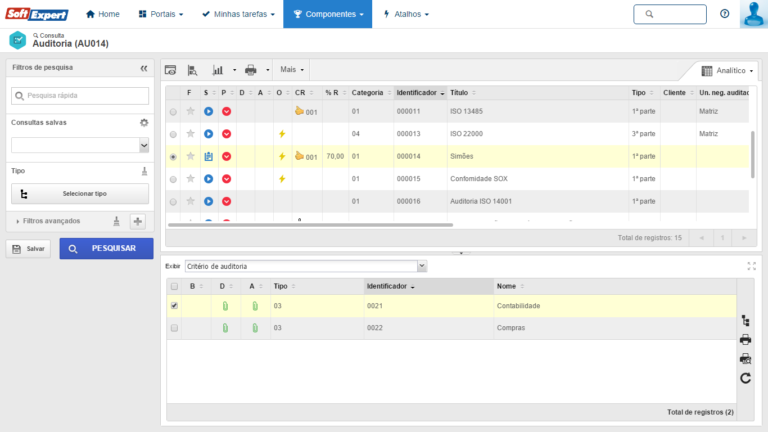The width and height of the screenshot is (768, 432).
Task: Click the PESQUISAR button
Action: coord(106,248)
